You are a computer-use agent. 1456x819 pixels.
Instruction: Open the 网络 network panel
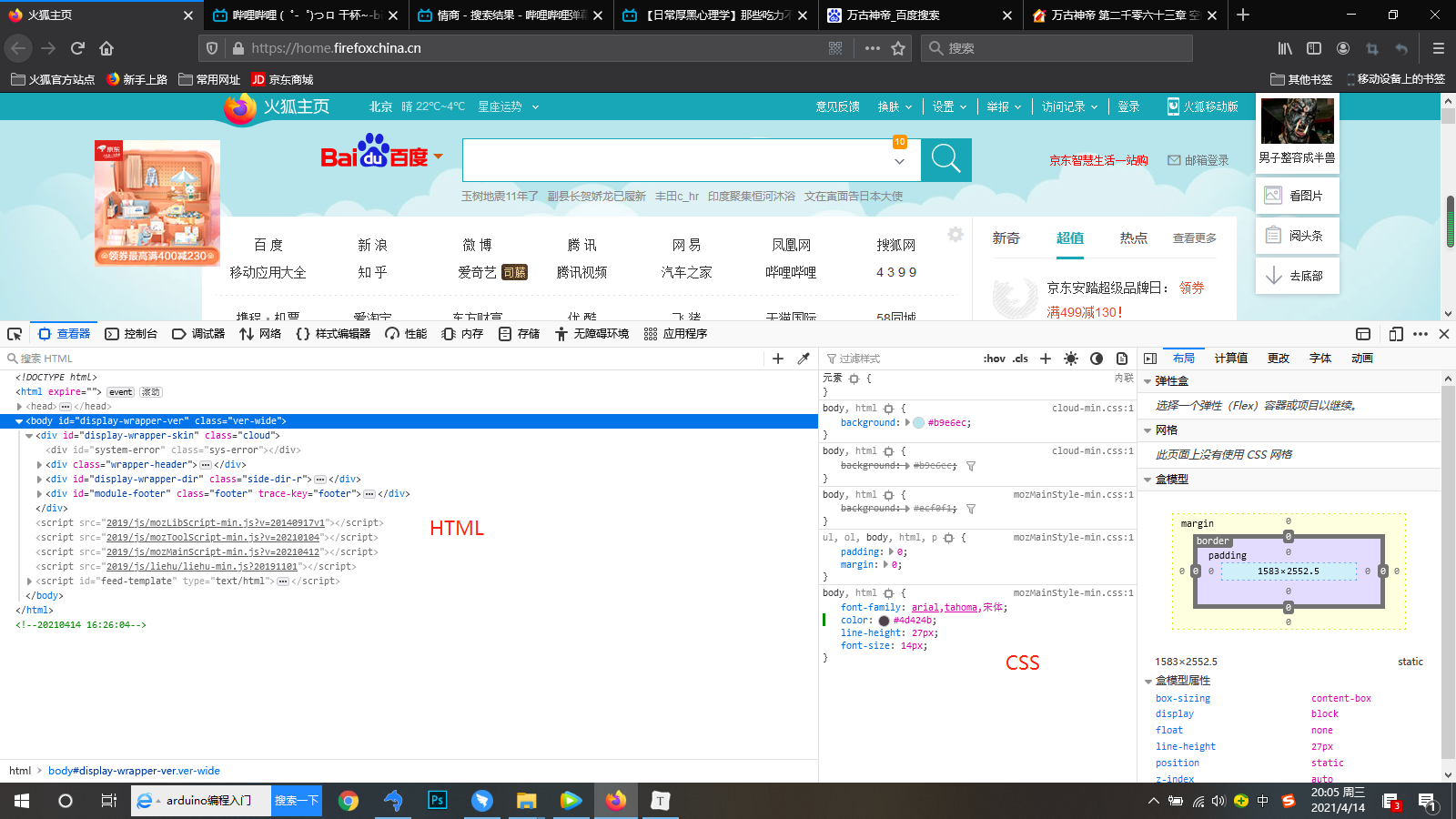click(260, 334)
